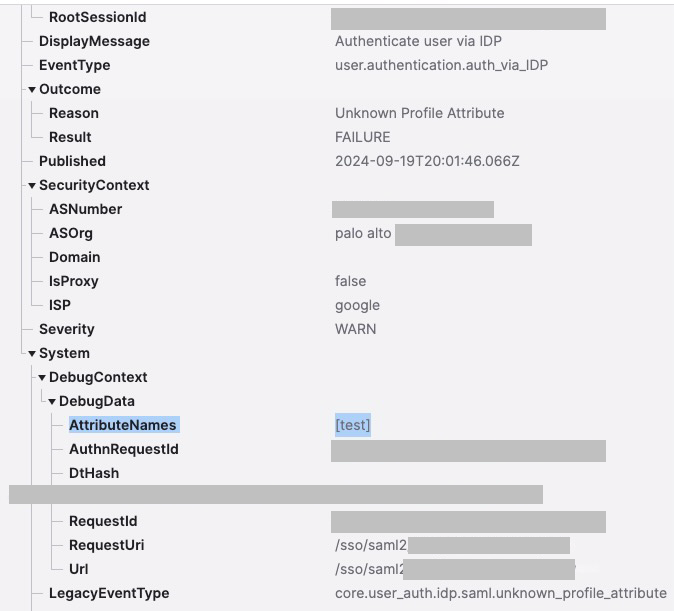Image resolution: width=674 pixels, height=611 pixels.
Task: Select the EventType row label
Action: coord(74,65)
